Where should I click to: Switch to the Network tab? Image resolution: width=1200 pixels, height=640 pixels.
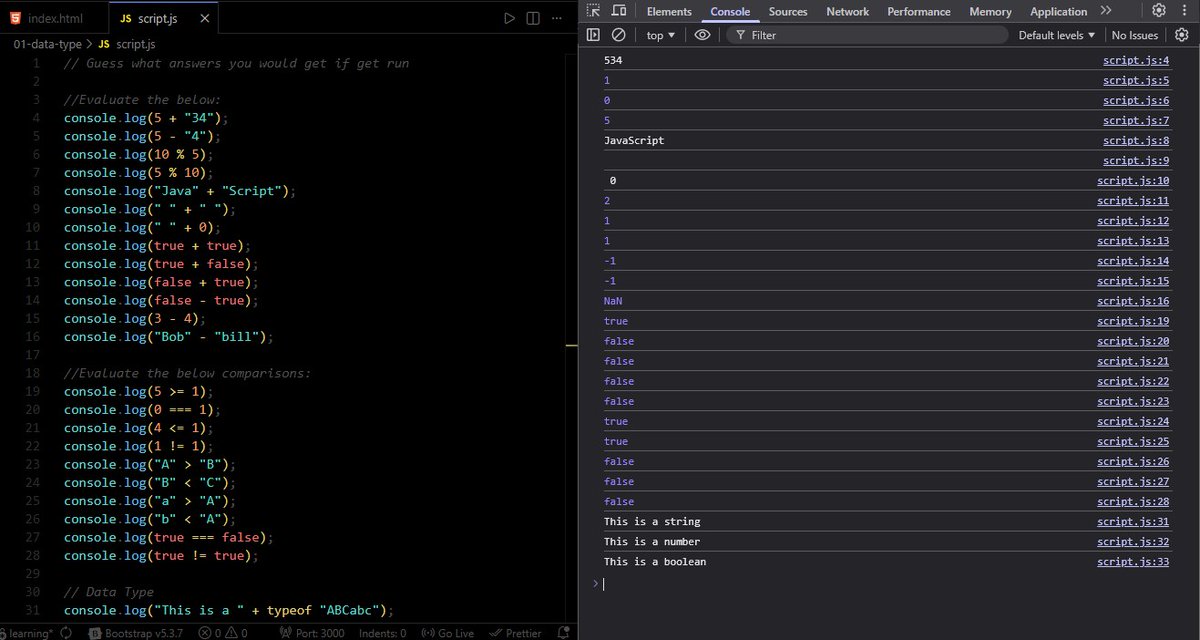(x=847, y=11)
